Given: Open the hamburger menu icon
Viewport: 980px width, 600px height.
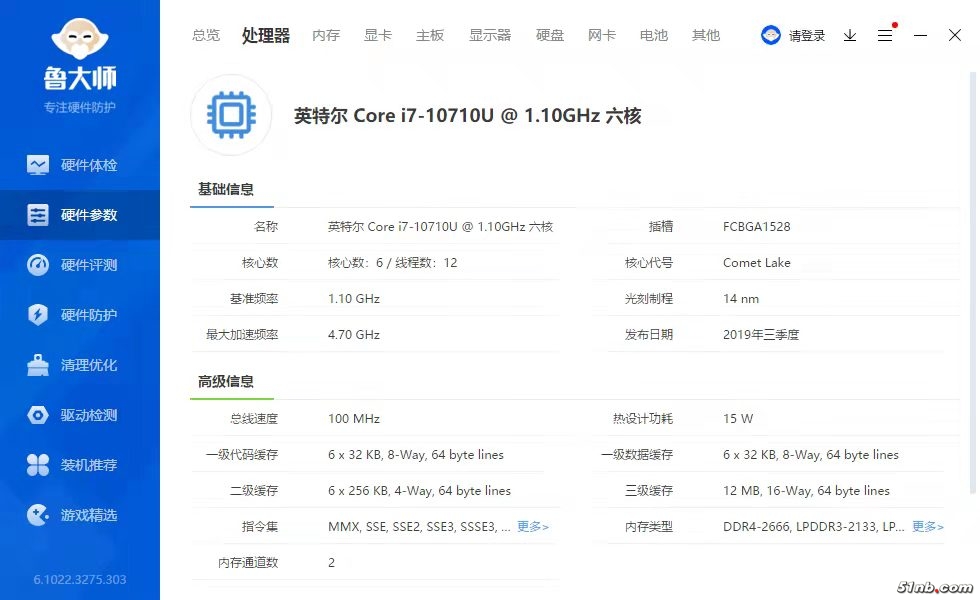Looking at the screenshot, I should (885, 36).
